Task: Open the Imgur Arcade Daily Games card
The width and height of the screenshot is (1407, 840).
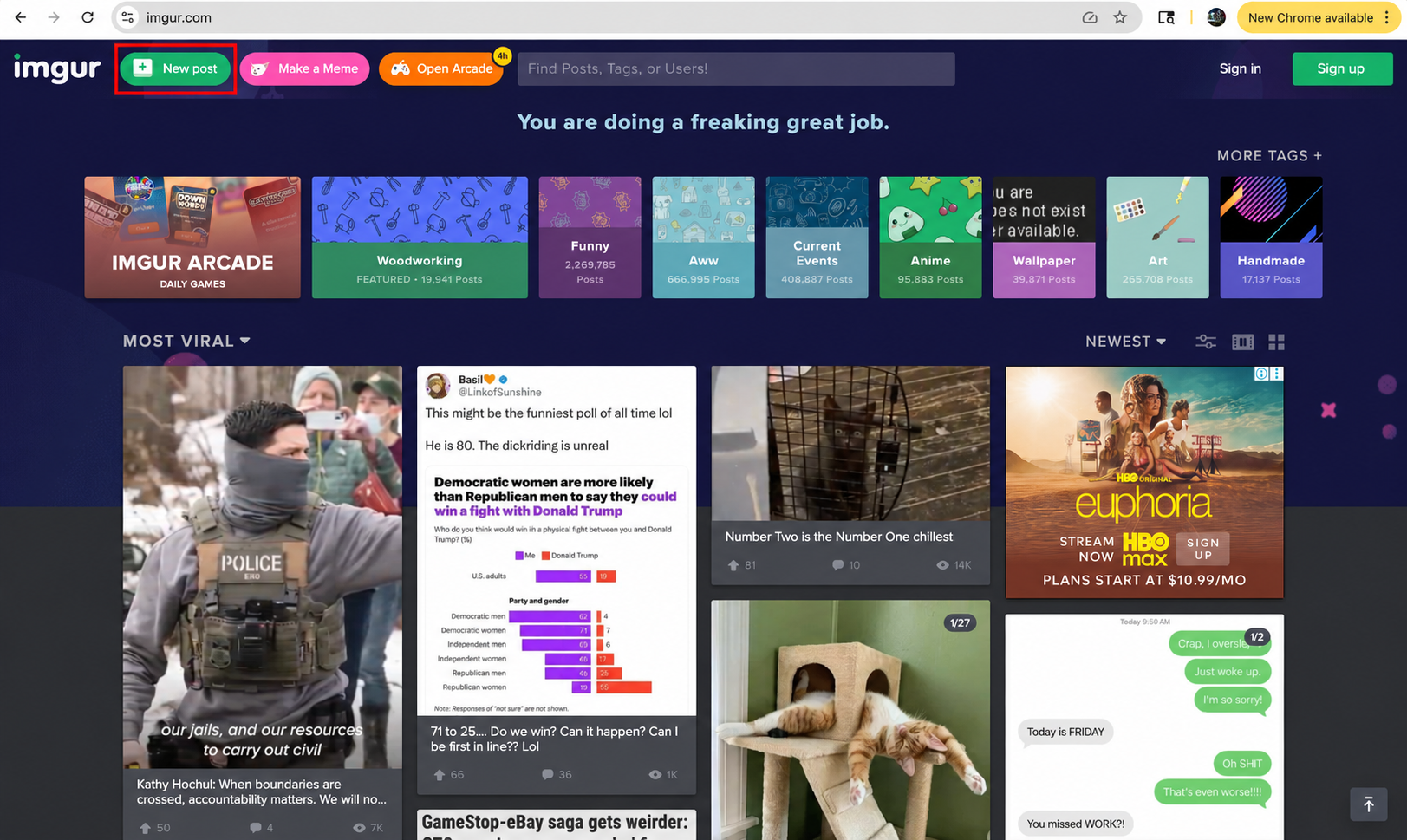Action: tap(192, 238)
